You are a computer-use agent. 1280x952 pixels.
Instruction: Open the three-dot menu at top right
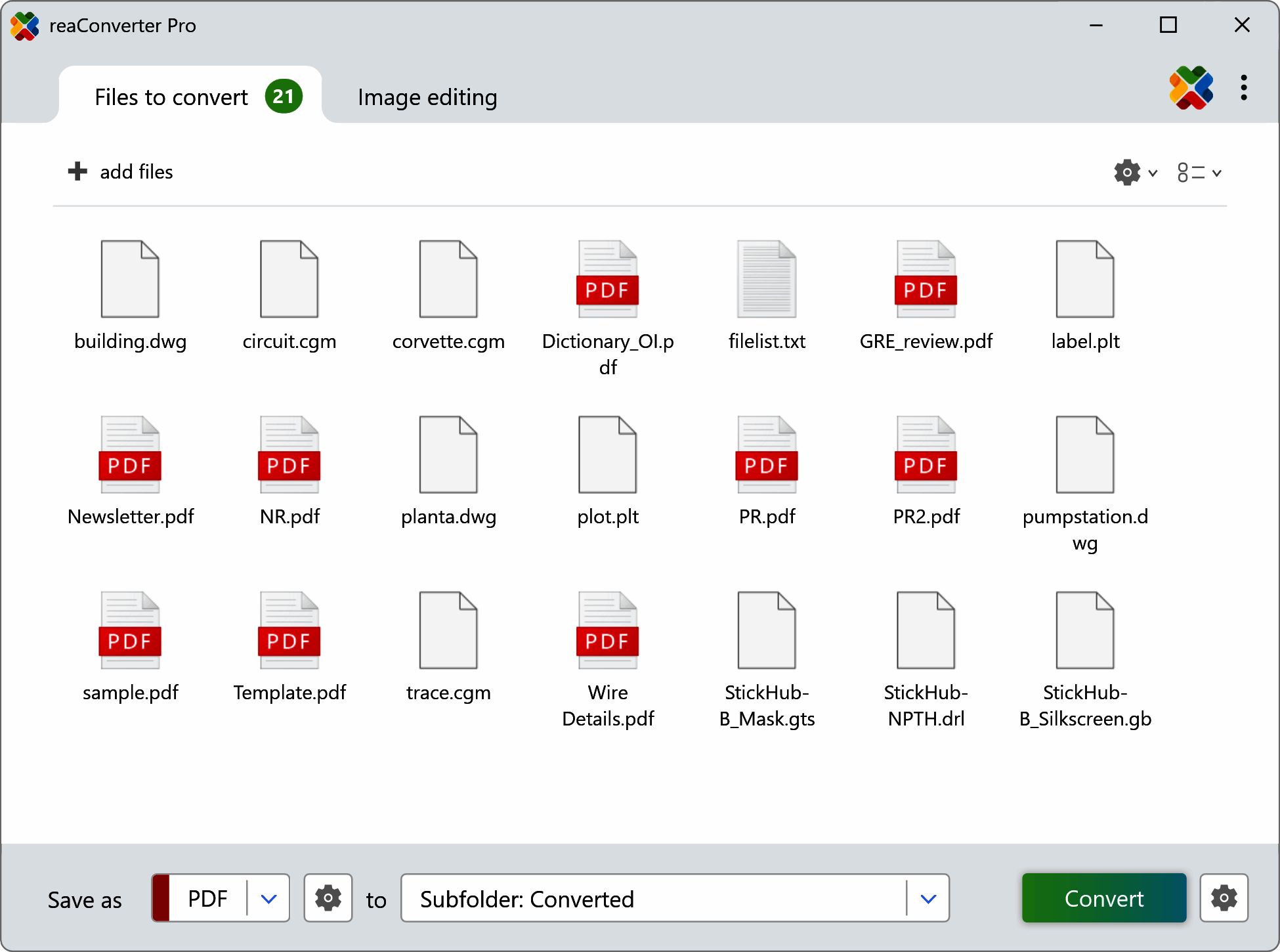1243,88
